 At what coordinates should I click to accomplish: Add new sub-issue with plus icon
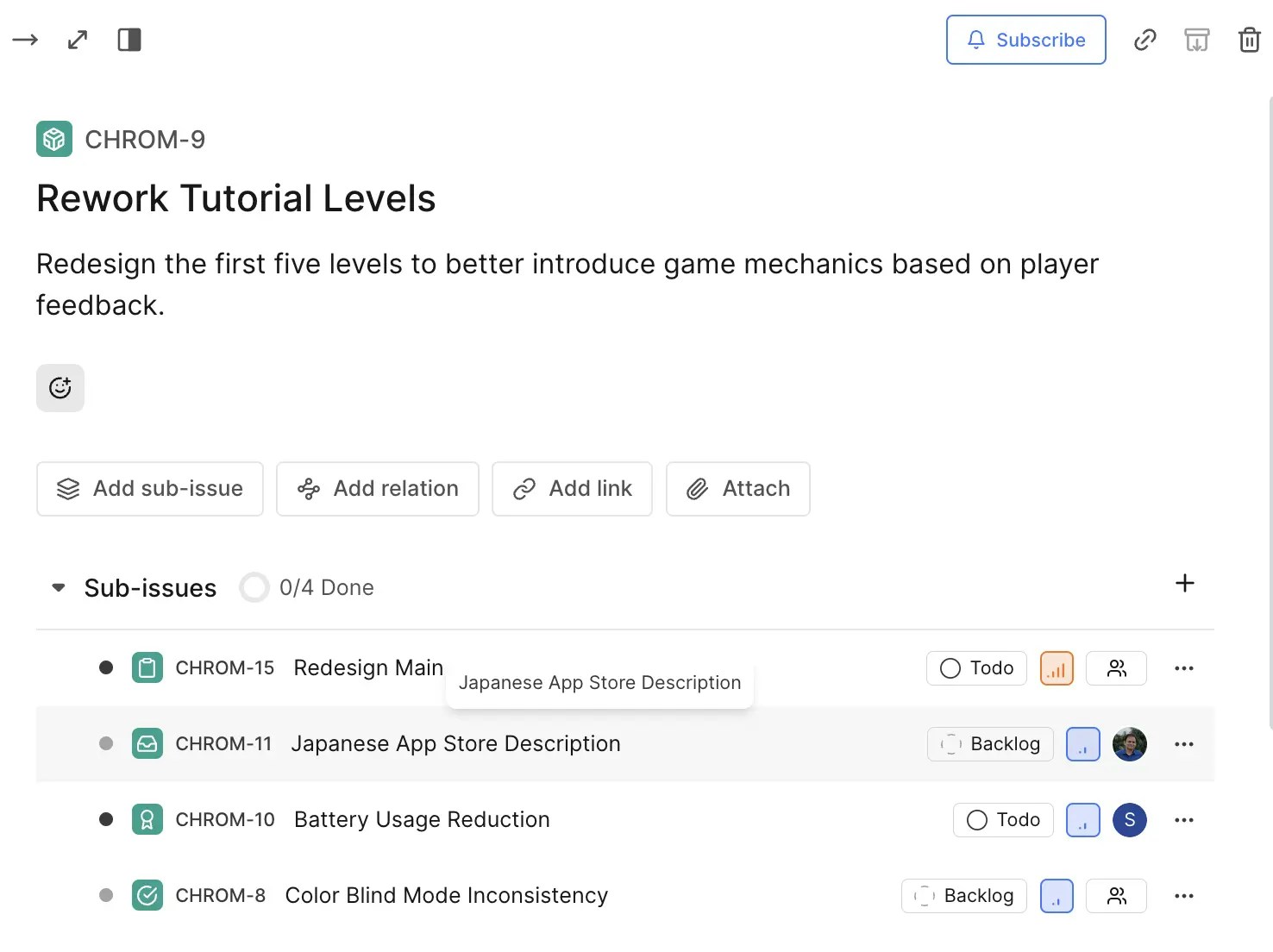(1185, 584)
